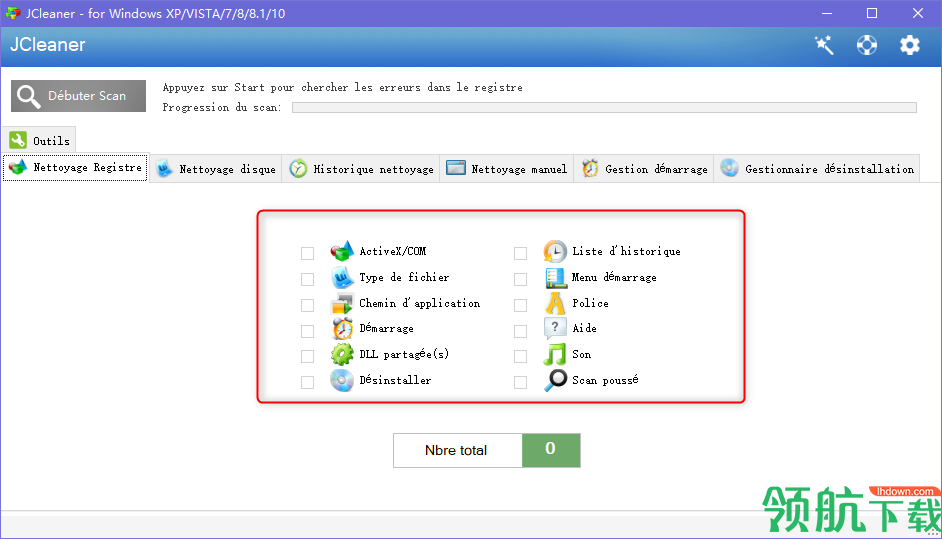
Task: Click the ActiveX/COM colored shapes icon
Action: pos(342,251)
